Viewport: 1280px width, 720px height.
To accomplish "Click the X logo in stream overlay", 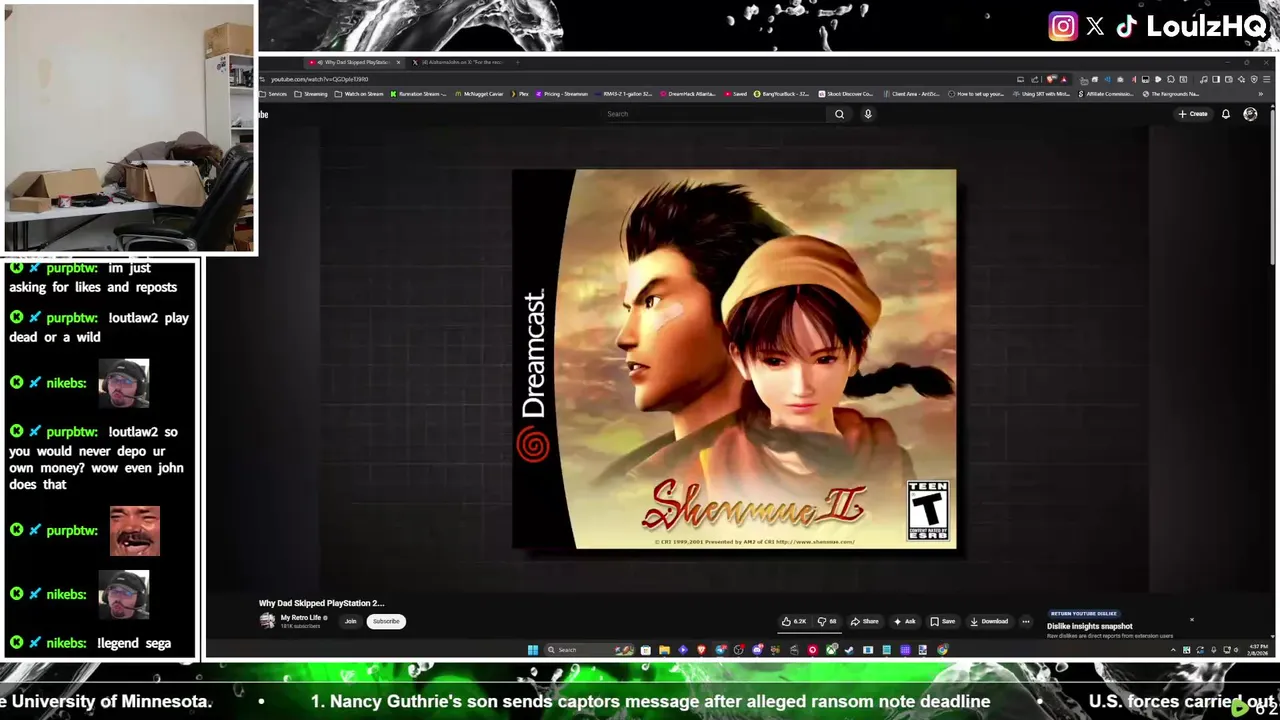I will [x=1095, y=27].
